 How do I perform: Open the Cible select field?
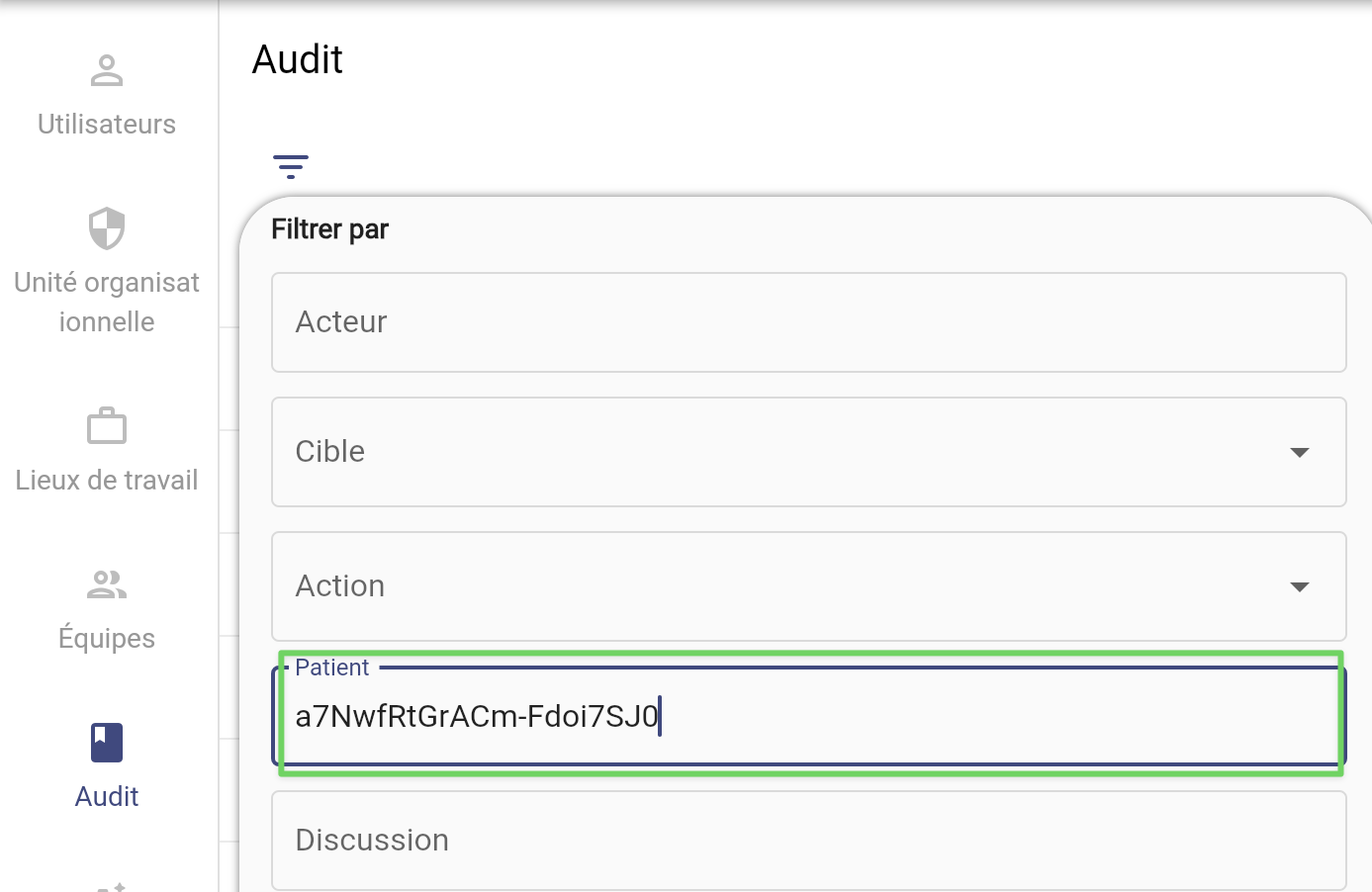coord(809,452)
